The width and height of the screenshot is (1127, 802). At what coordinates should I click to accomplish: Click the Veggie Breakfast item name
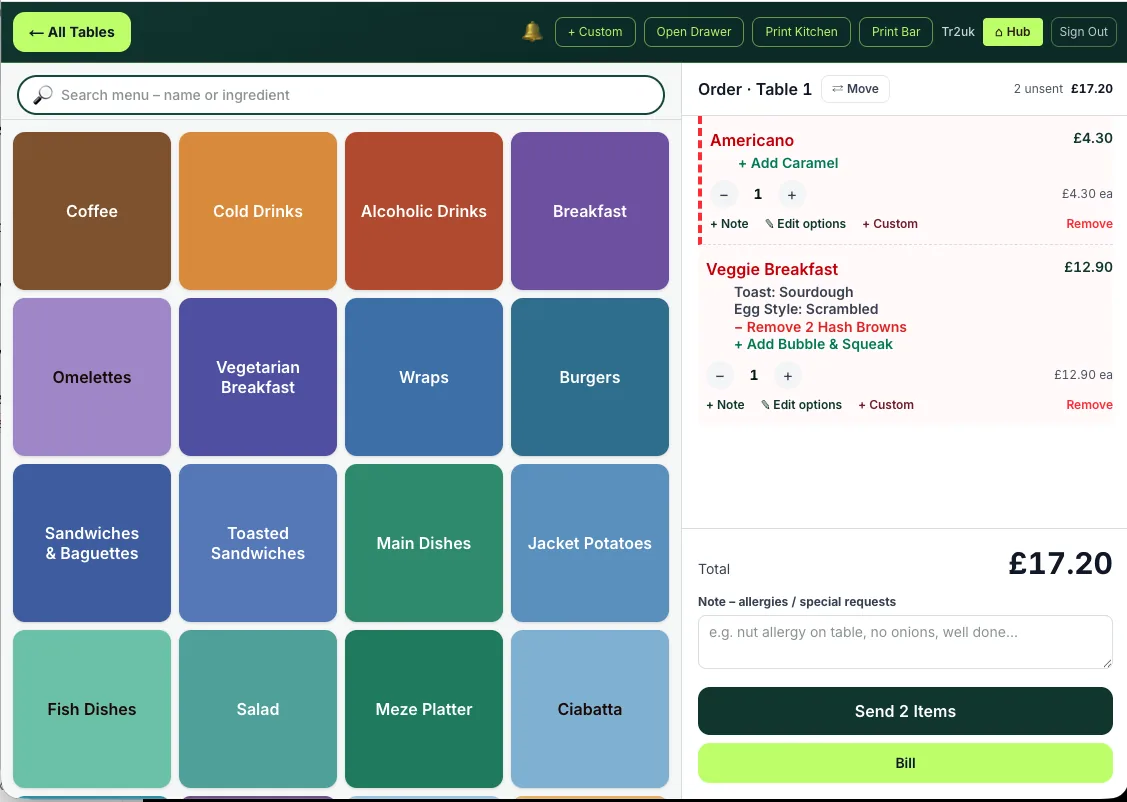[x=772, y=269]
